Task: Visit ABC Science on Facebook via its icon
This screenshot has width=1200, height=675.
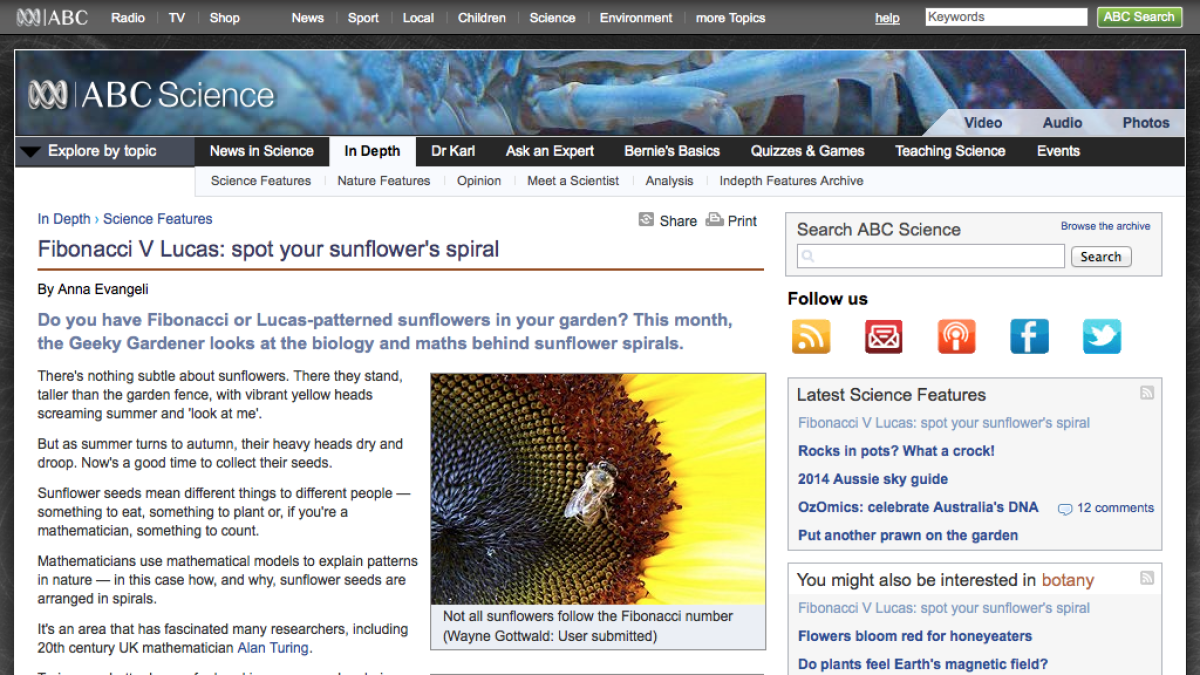Action: [x=1029, y=336]
